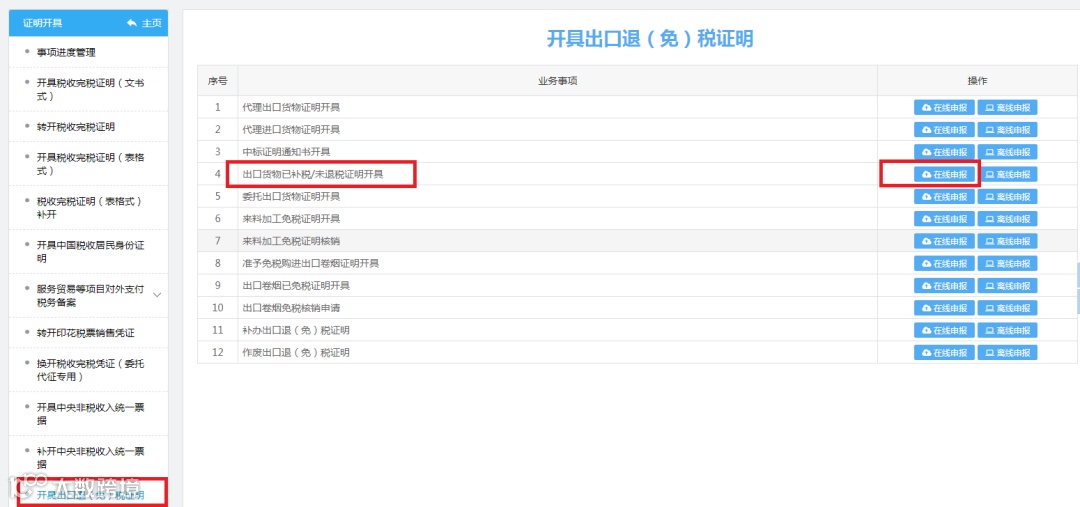Select row text 出口卷烟已免税证明开具
This screenshot has height=507, width=1080.
point(296,286)
